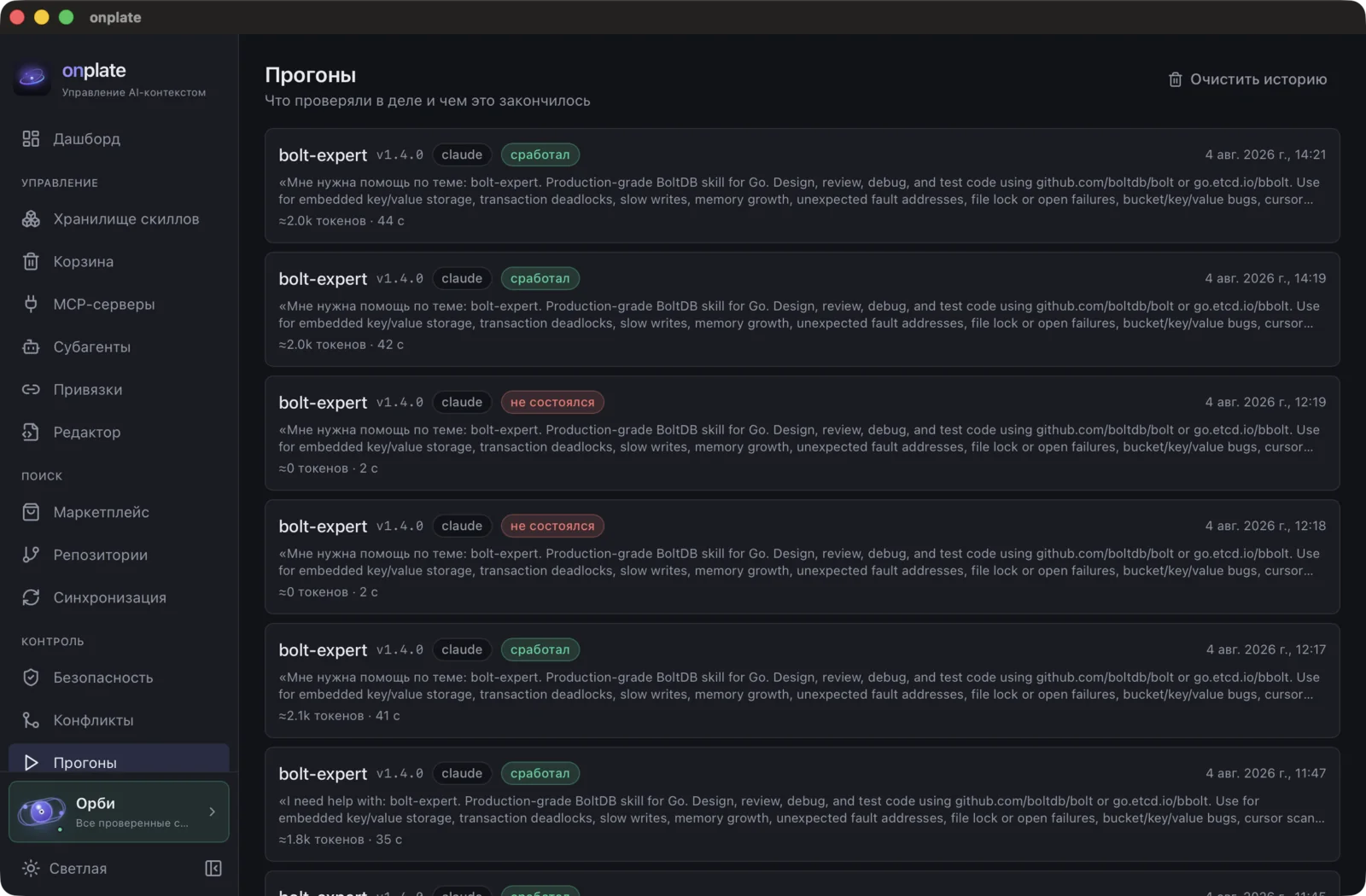
Task: Go to Репозитории section
Action: (119, 556)
